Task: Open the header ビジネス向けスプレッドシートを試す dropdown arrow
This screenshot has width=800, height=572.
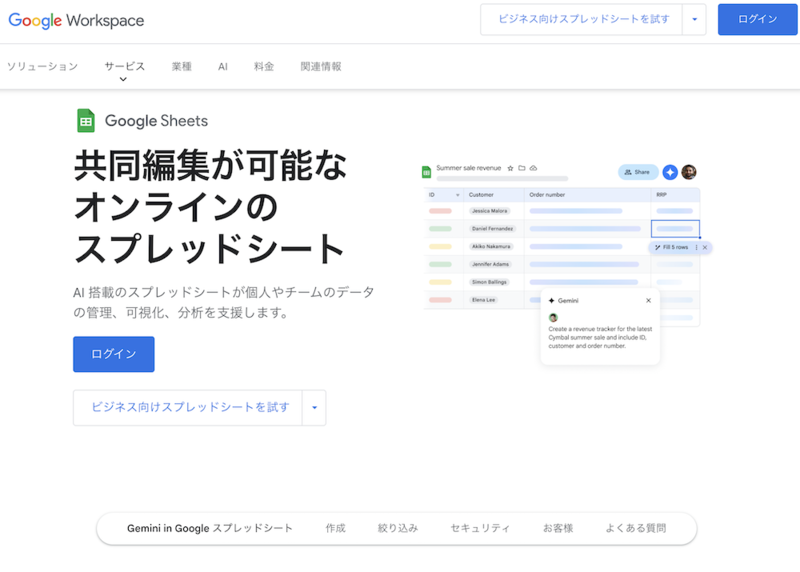Action: pos(694,19)
